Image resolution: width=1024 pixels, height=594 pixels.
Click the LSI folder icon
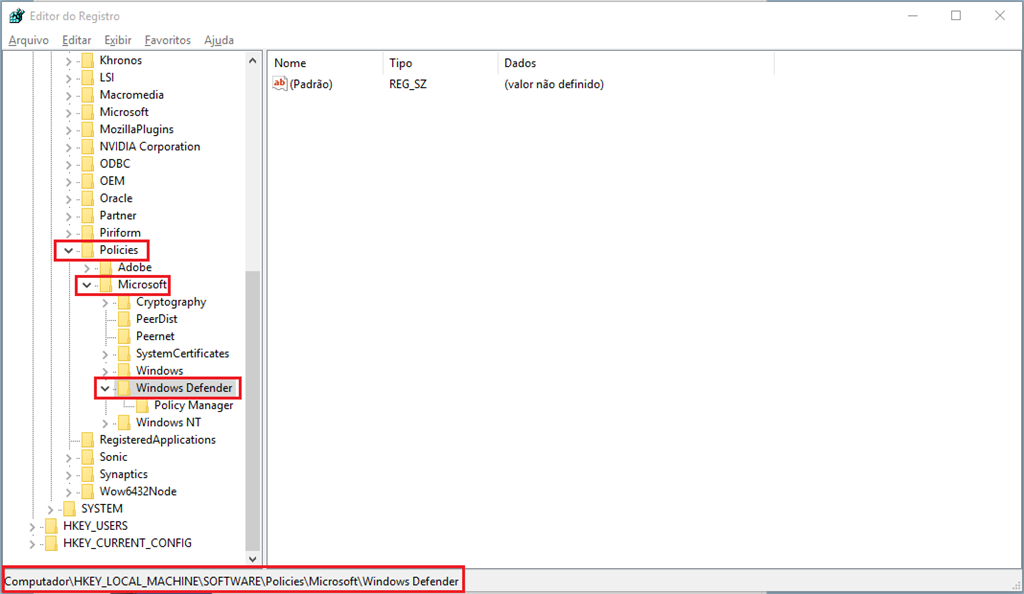coord(88,78)
